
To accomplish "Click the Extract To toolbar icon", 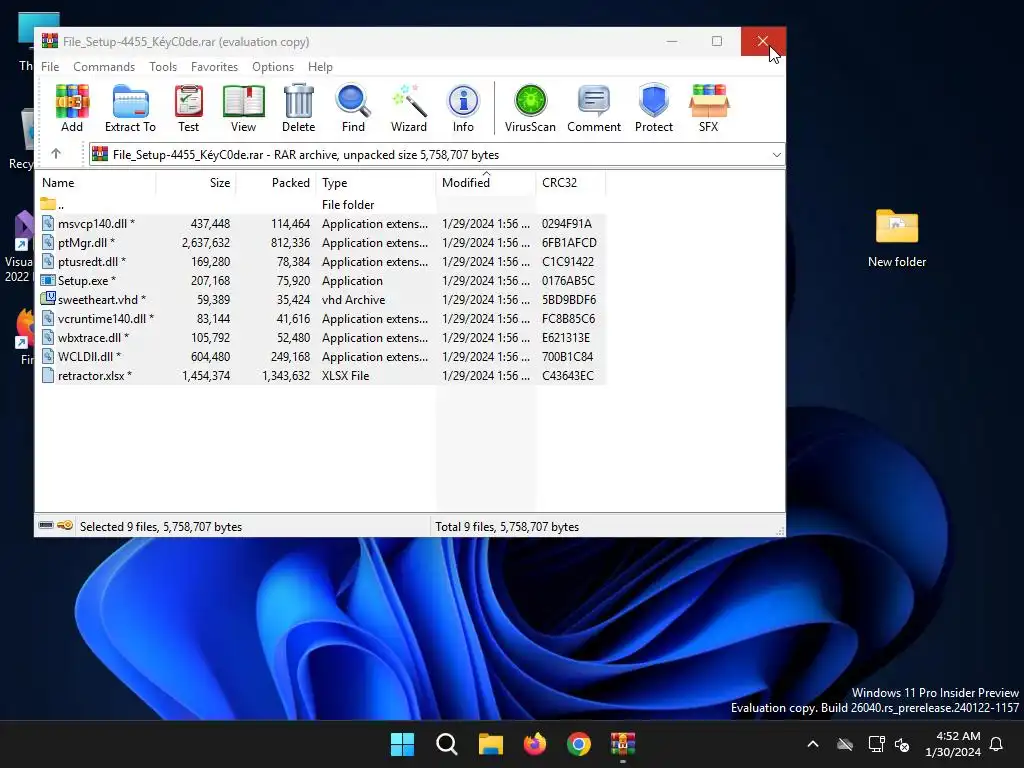I will click(130, 108).
